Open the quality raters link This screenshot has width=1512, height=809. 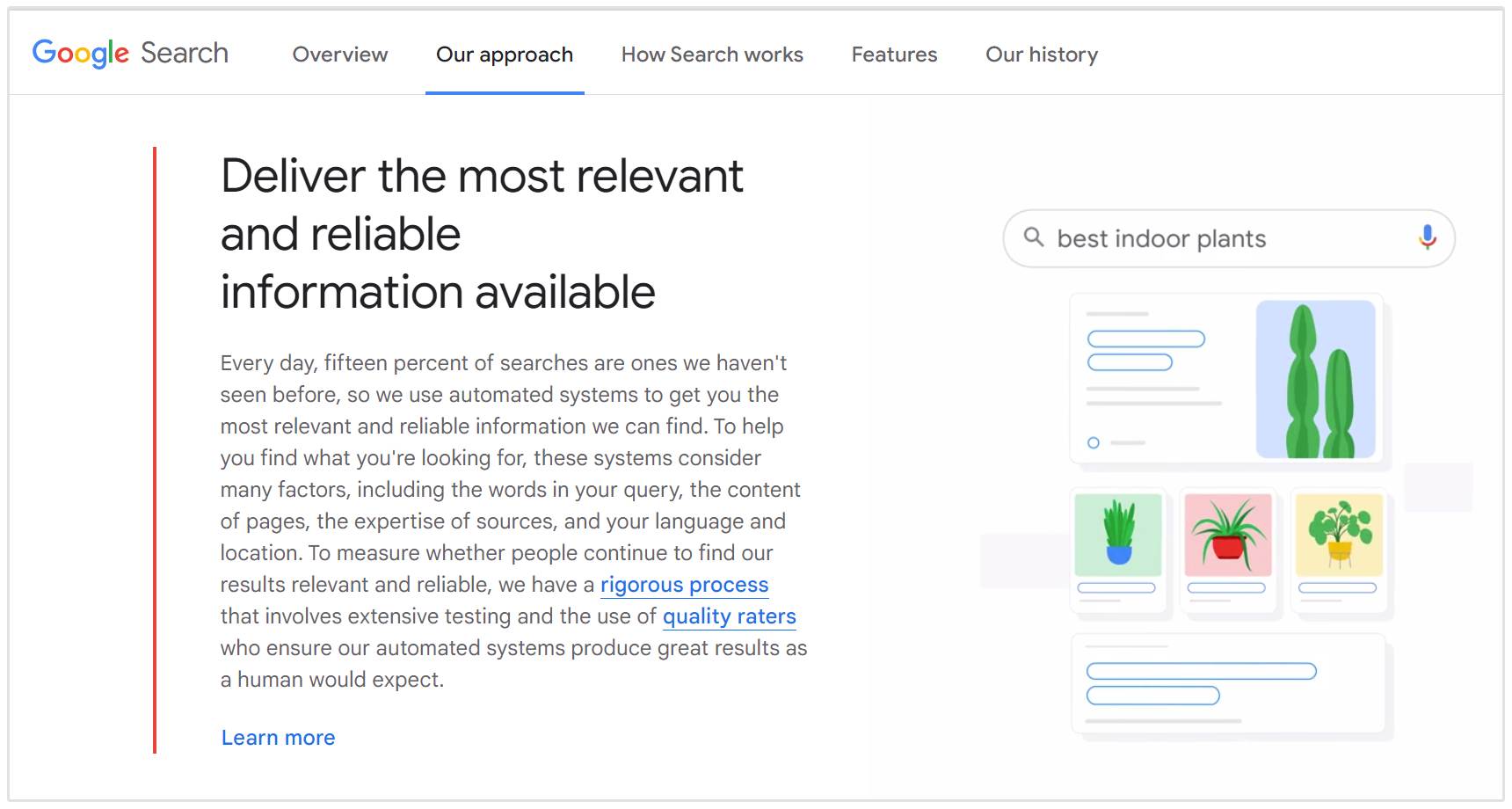coord(729,616)
